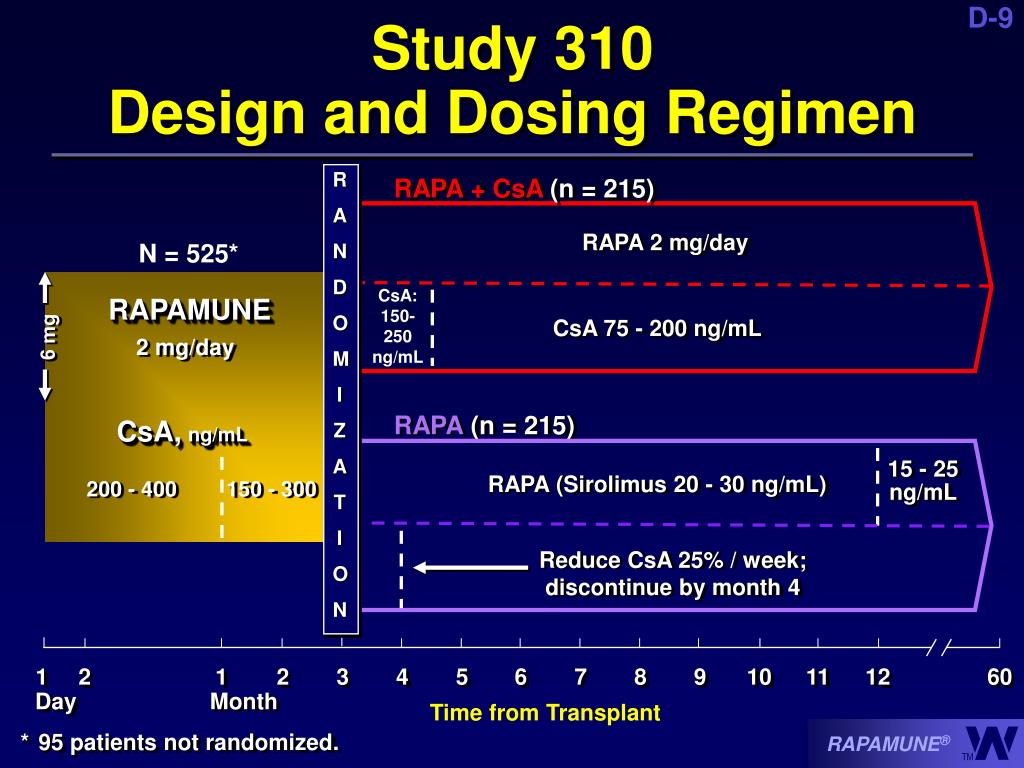The width and height of the screenshot is (1024, 768).
Task: Click the white left-pointing arrow
Action: tap(471, 568)
